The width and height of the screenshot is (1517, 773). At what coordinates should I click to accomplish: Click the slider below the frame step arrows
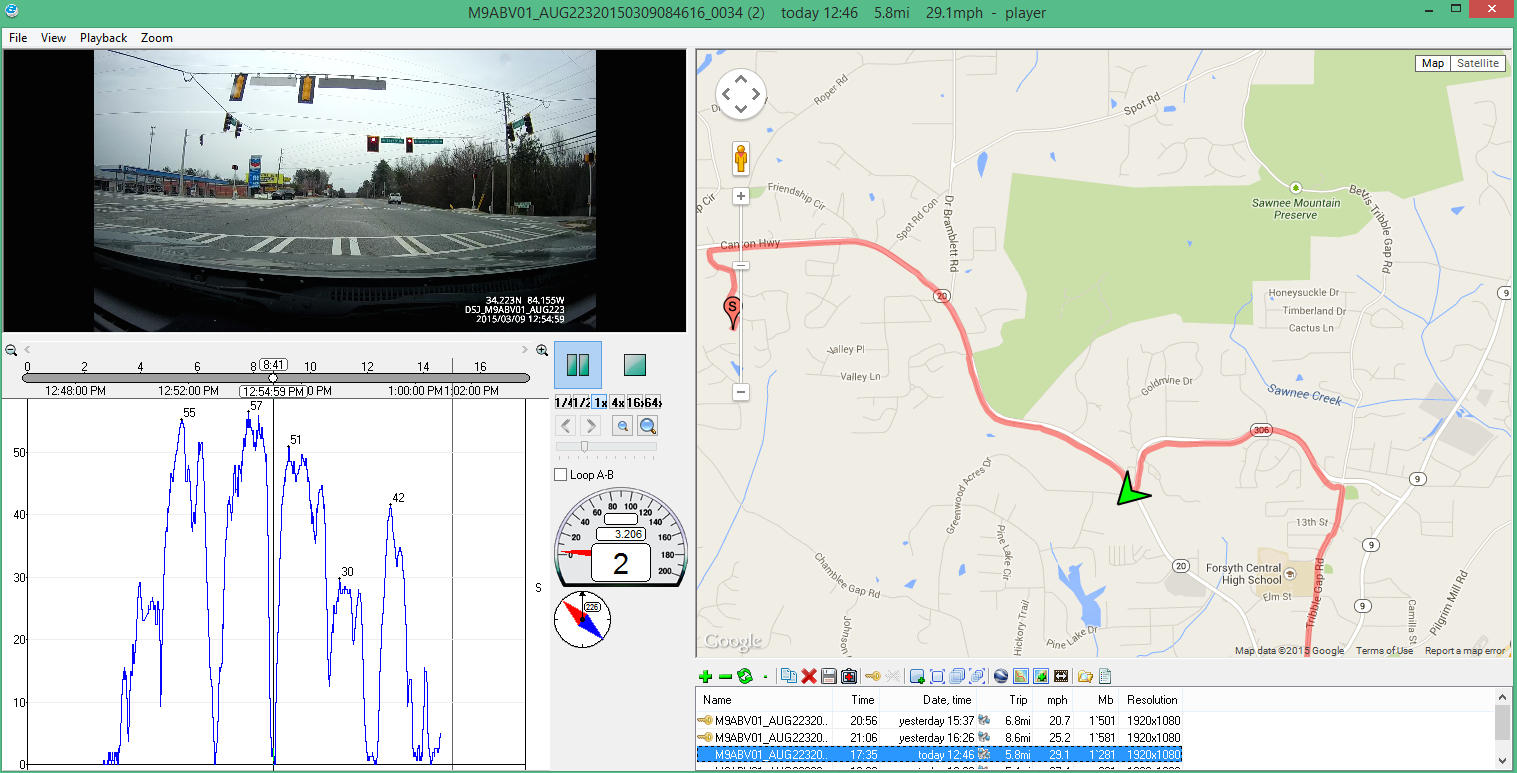click(x=585, y=447)
